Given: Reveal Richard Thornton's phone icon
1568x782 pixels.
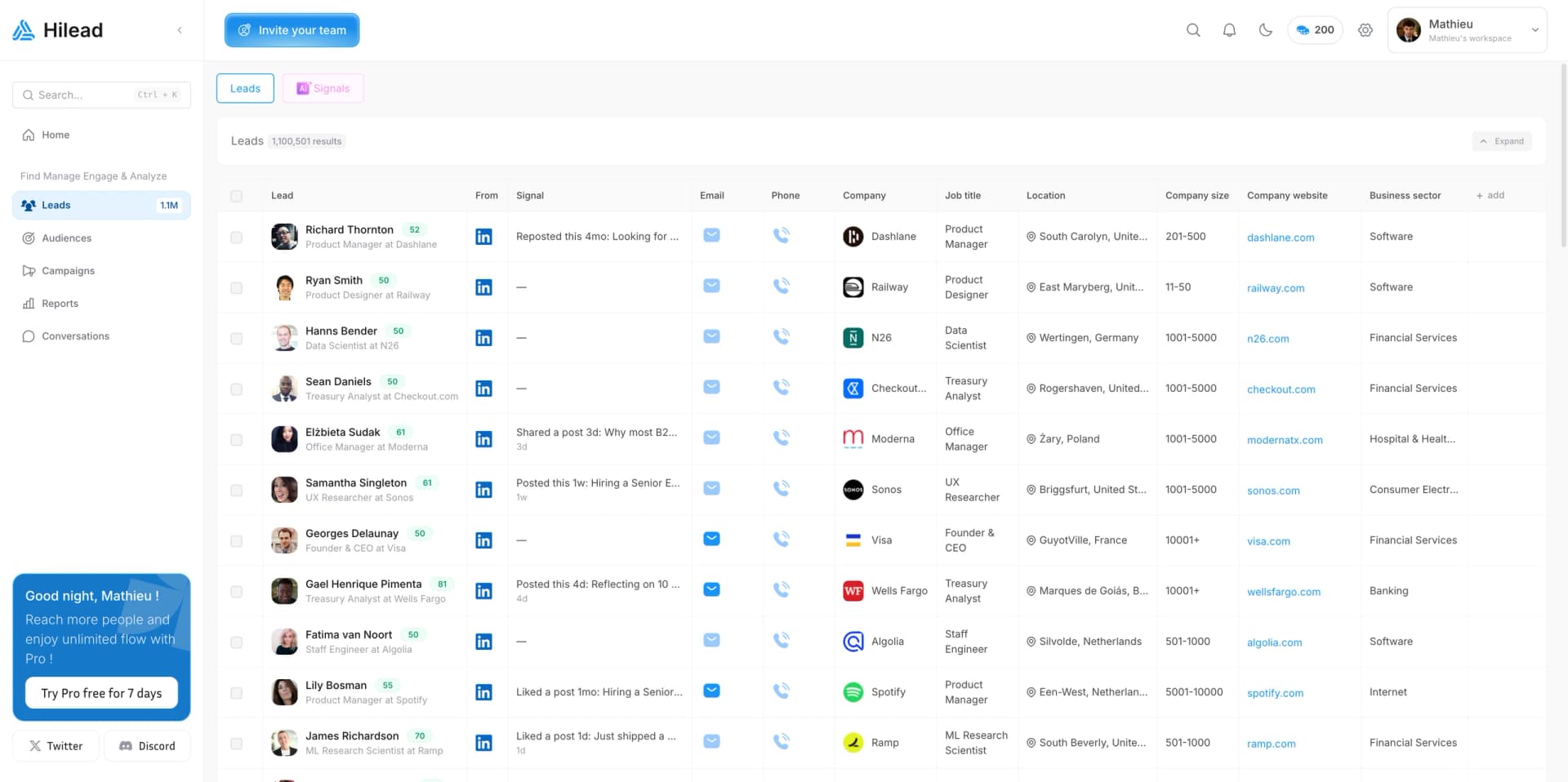Looking at the screenshot, I should (x=782, y=235).
